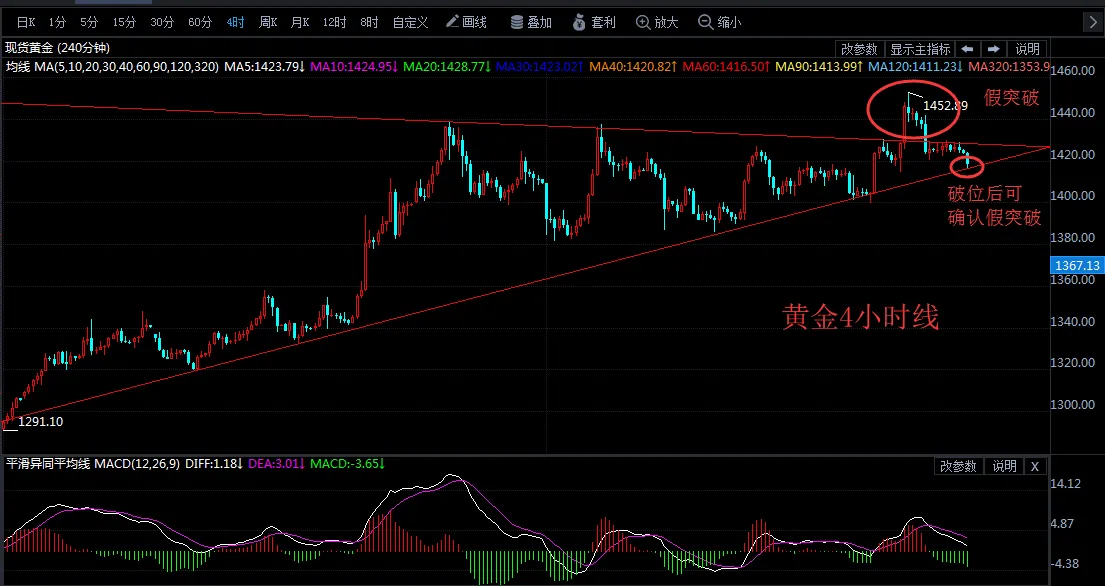Image resolution: width=1105 pixels, height=586 pixels.
Task: Click the MA60:1416.50 value
Action: coord(727,67)
